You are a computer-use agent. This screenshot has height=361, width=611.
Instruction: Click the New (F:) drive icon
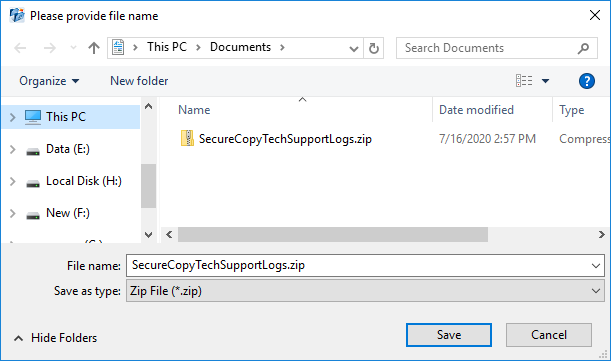coord(33,215)
